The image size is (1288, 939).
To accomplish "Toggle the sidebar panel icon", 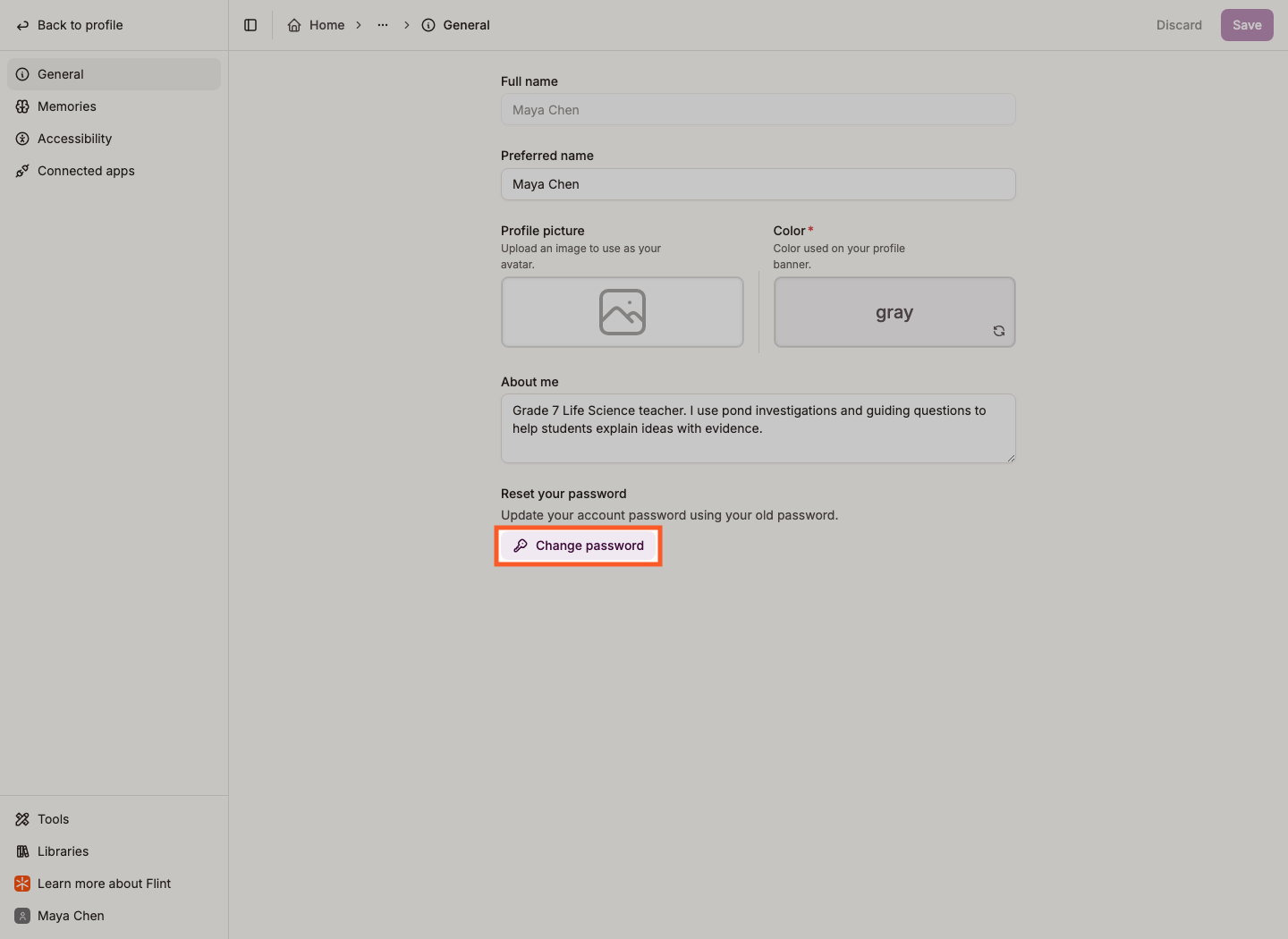I will pyautogui.click(x=250, y=25).
